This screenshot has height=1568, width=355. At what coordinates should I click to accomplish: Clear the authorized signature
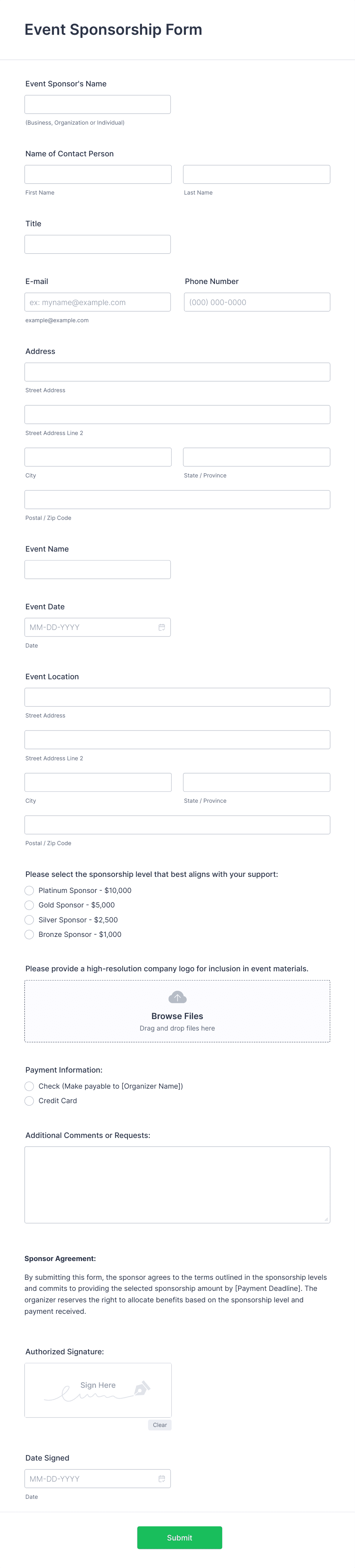[160, 1425]
